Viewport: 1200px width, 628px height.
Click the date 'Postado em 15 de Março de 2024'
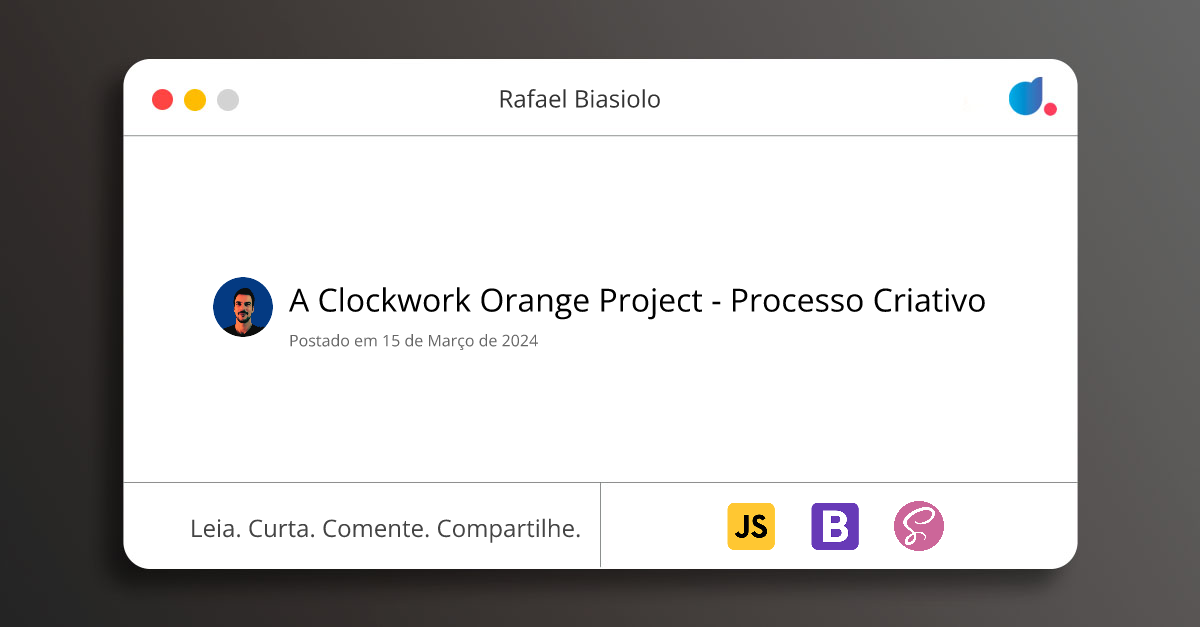413,340
